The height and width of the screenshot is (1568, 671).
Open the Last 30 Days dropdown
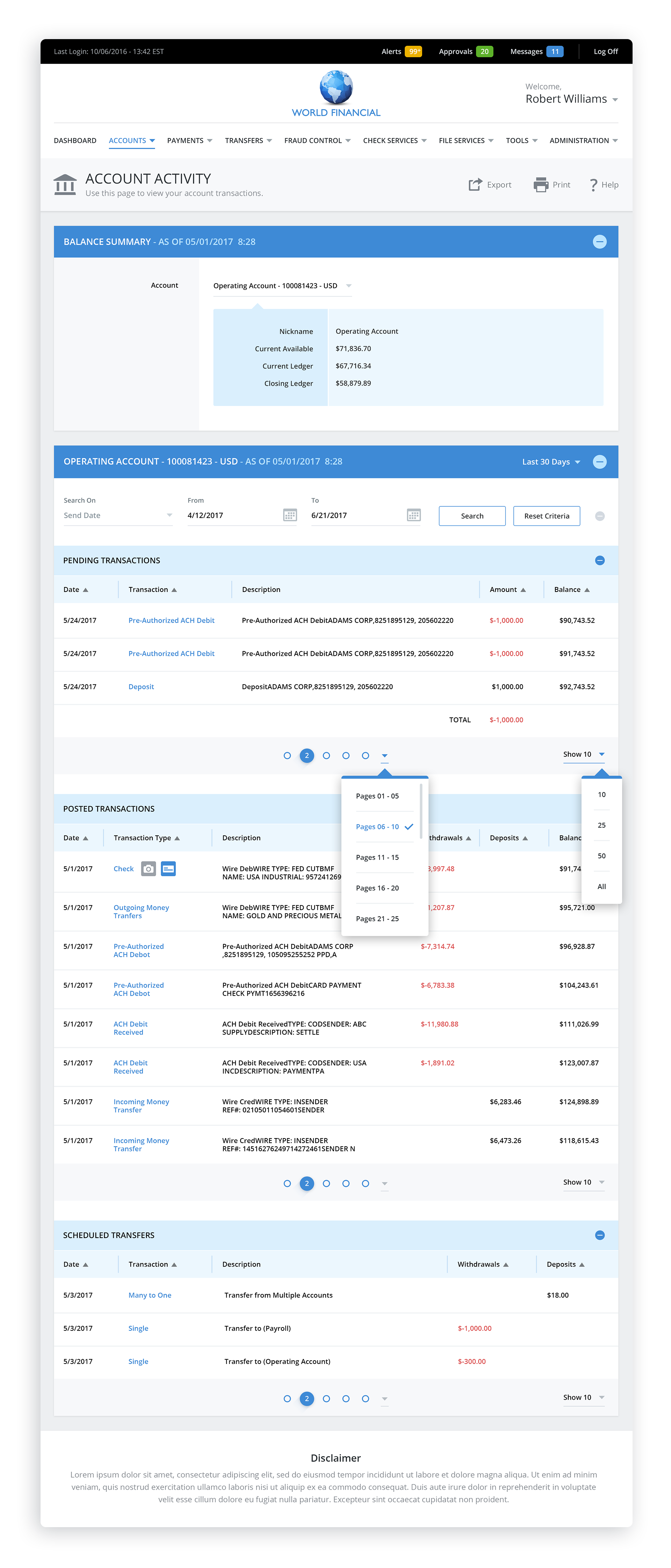pos(550,462)
